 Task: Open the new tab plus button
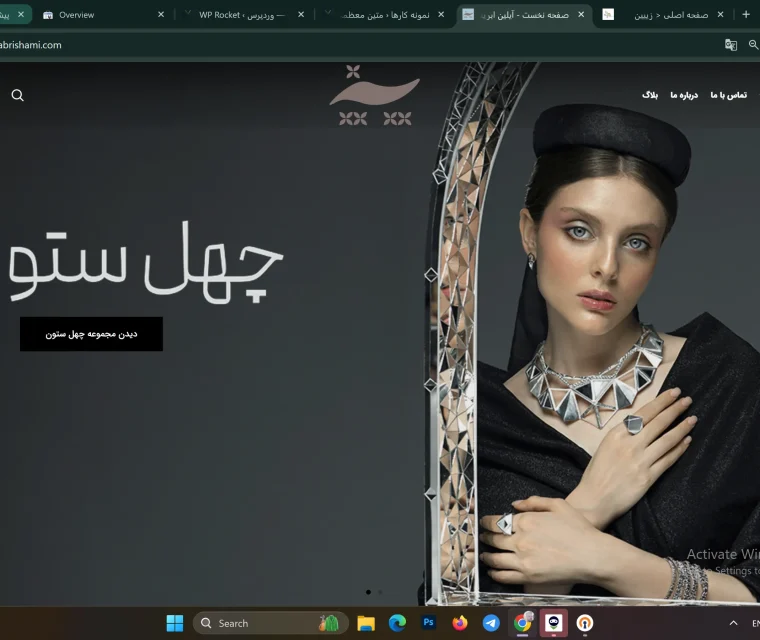coord(745,15)
